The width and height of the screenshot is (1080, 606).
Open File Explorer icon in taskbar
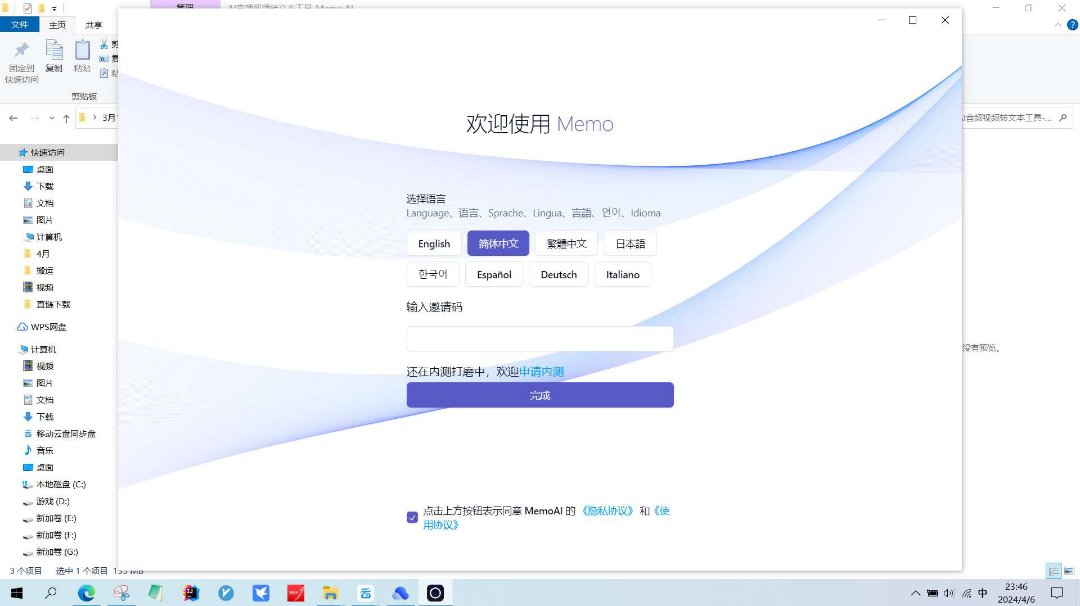pos(330,593)
